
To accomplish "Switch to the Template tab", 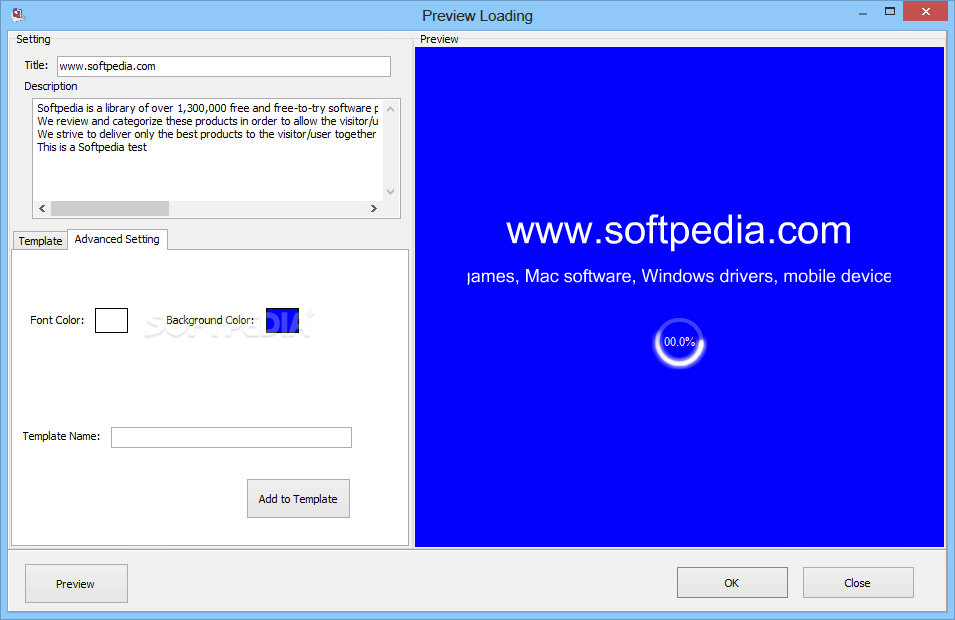I will click(x=40, y=241).
